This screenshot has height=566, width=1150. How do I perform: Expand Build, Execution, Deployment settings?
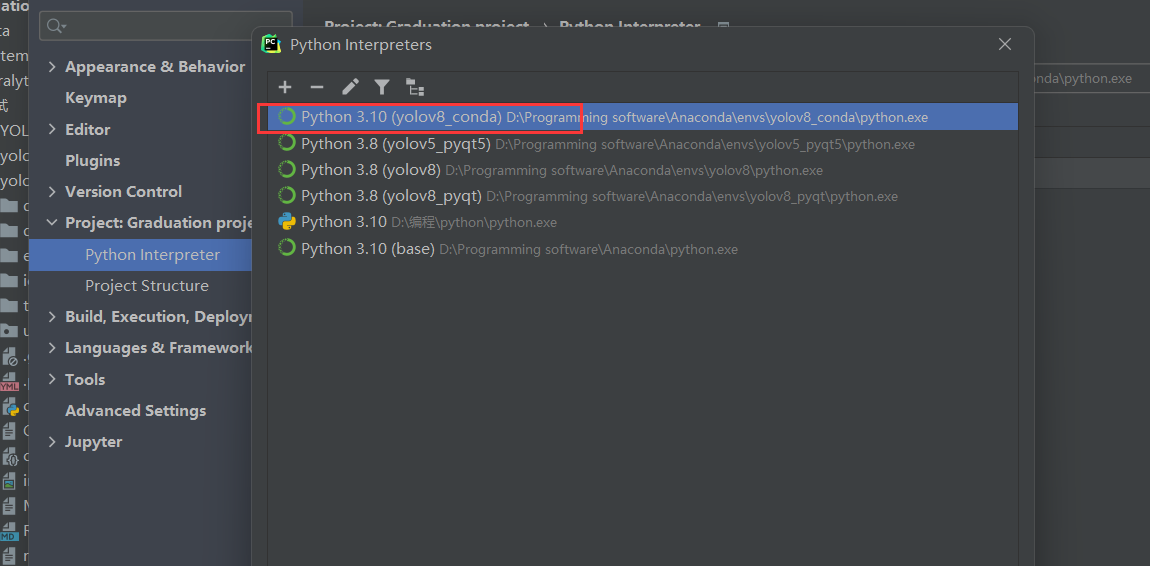51,317
